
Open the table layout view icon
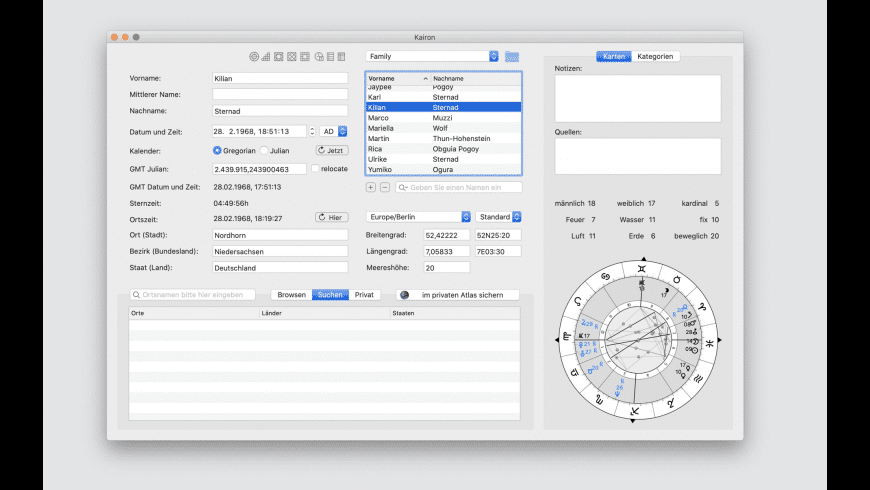coord(305,57)
